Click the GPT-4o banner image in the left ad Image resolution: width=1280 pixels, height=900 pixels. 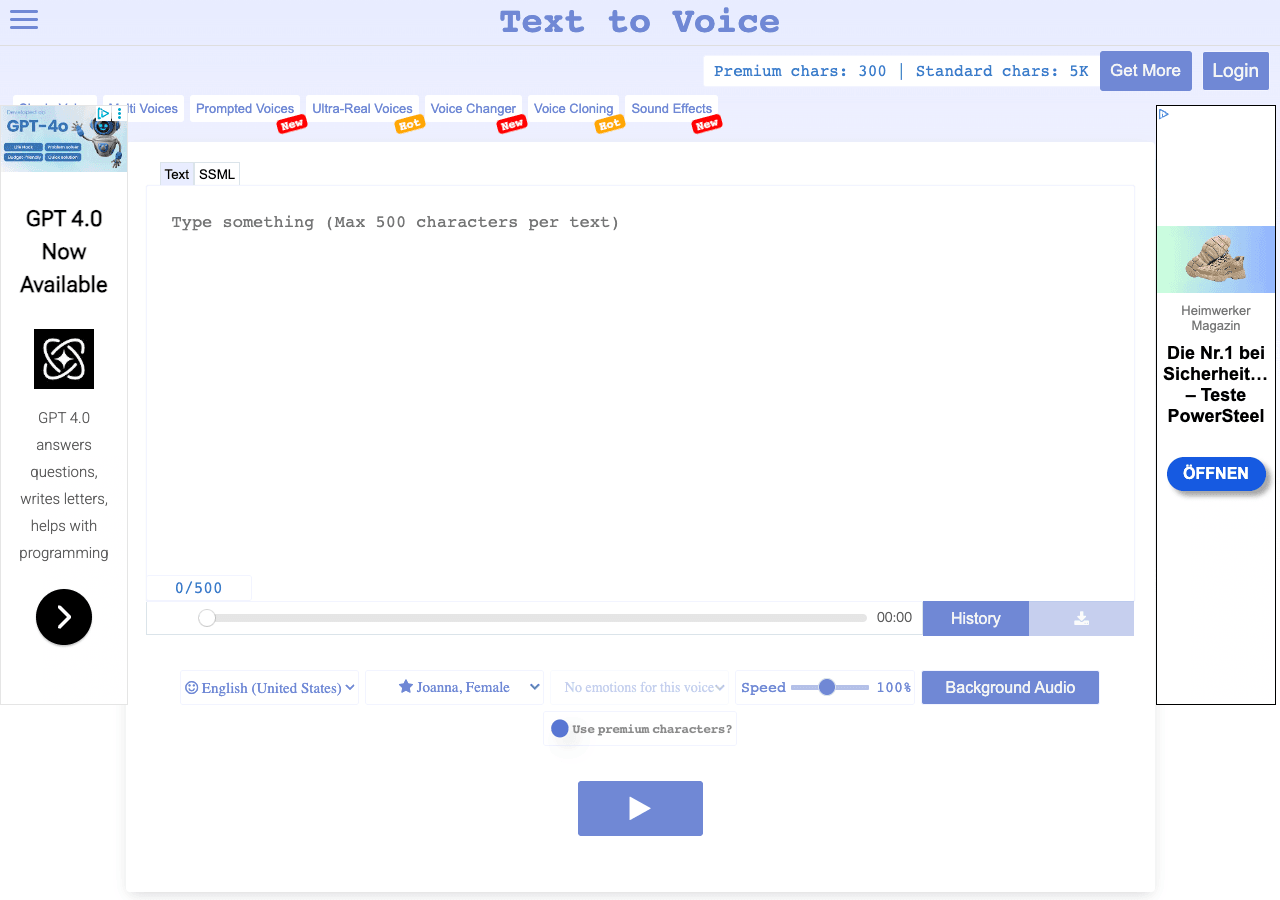click(64, 139)
